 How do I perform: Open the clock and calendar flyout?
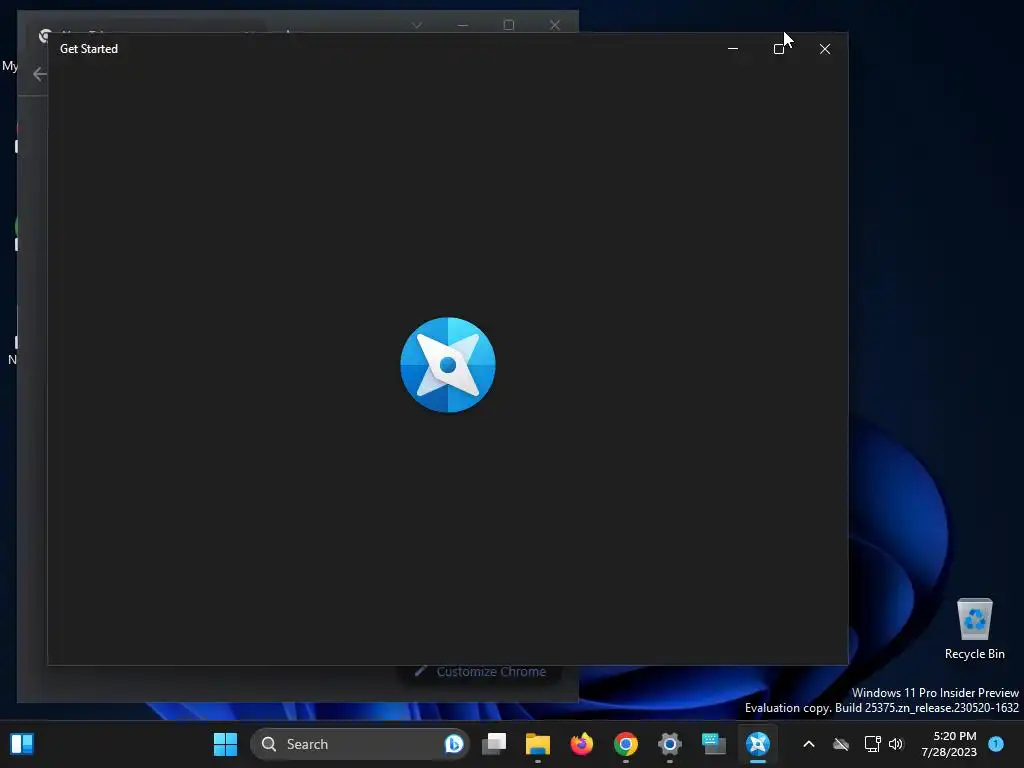[x=949, y=744]
